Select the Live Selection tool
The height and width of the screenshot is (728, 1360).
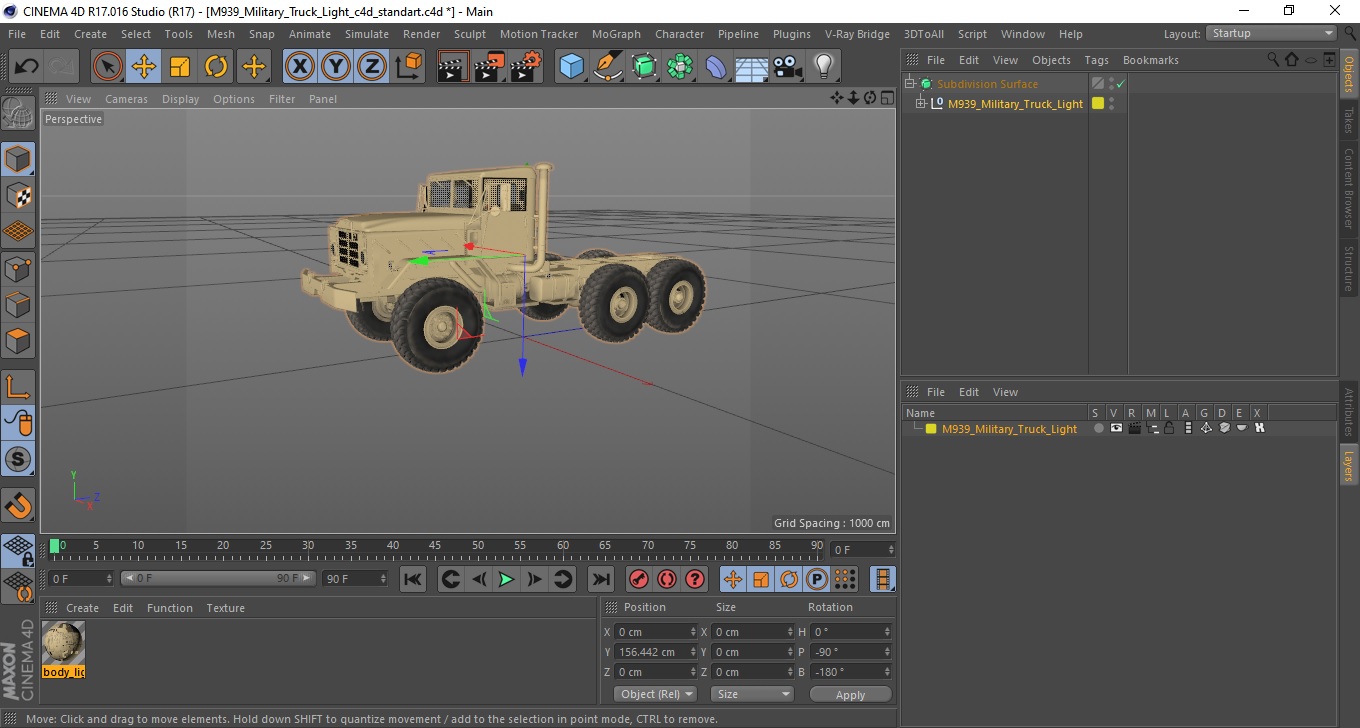coord(107,67)
